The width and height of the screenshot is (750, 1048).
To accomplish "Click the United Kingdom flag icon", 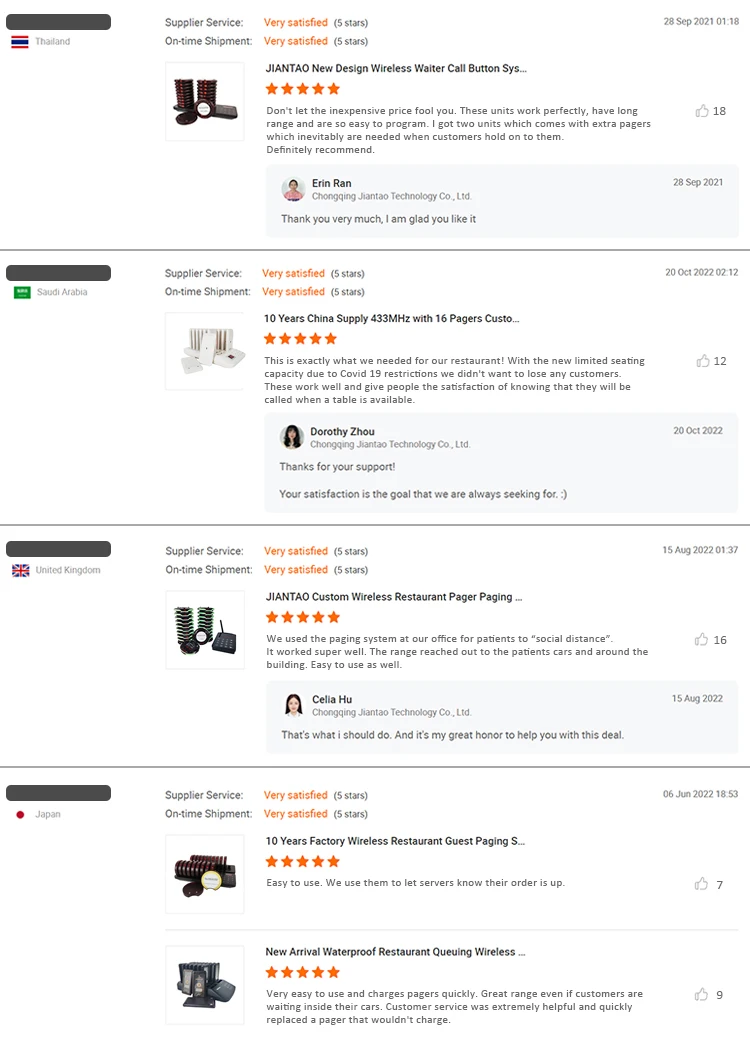I will point(20,570).
